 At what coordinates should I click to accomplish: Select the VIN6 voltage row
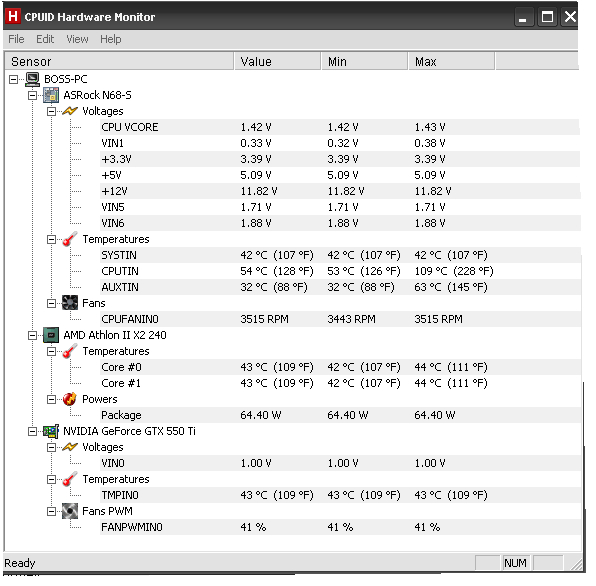click(340, 223)
